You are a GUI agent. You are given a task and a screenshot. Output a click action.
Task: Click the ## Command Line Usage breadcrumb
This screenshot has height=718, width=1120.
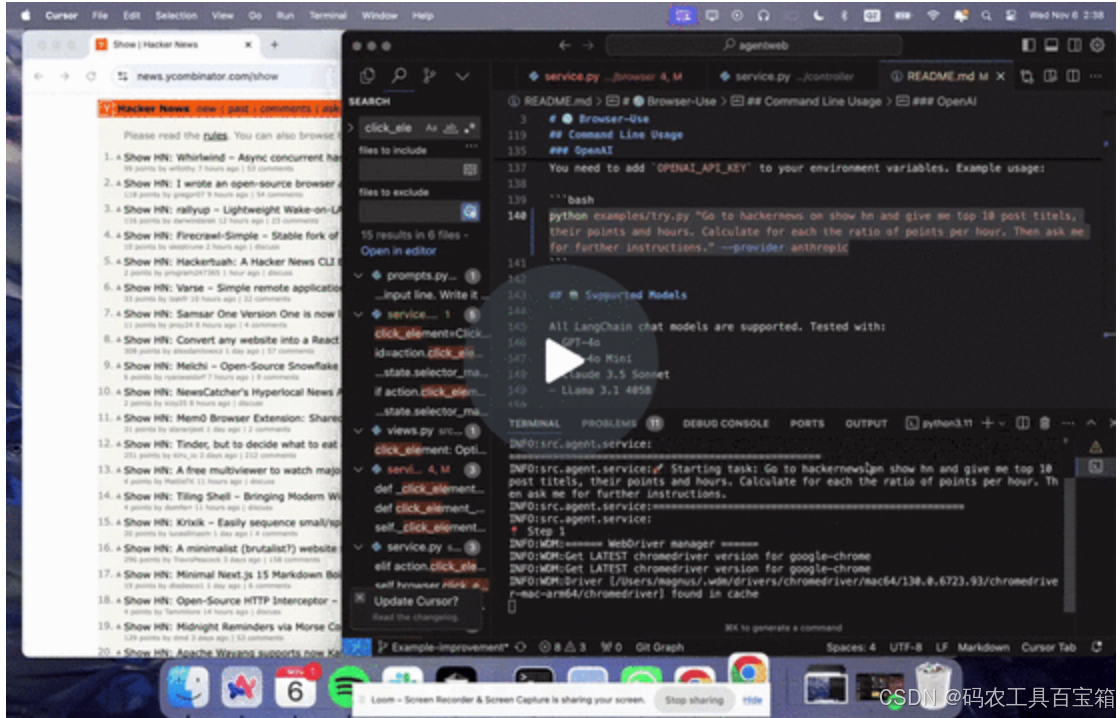tap(807, 101)
